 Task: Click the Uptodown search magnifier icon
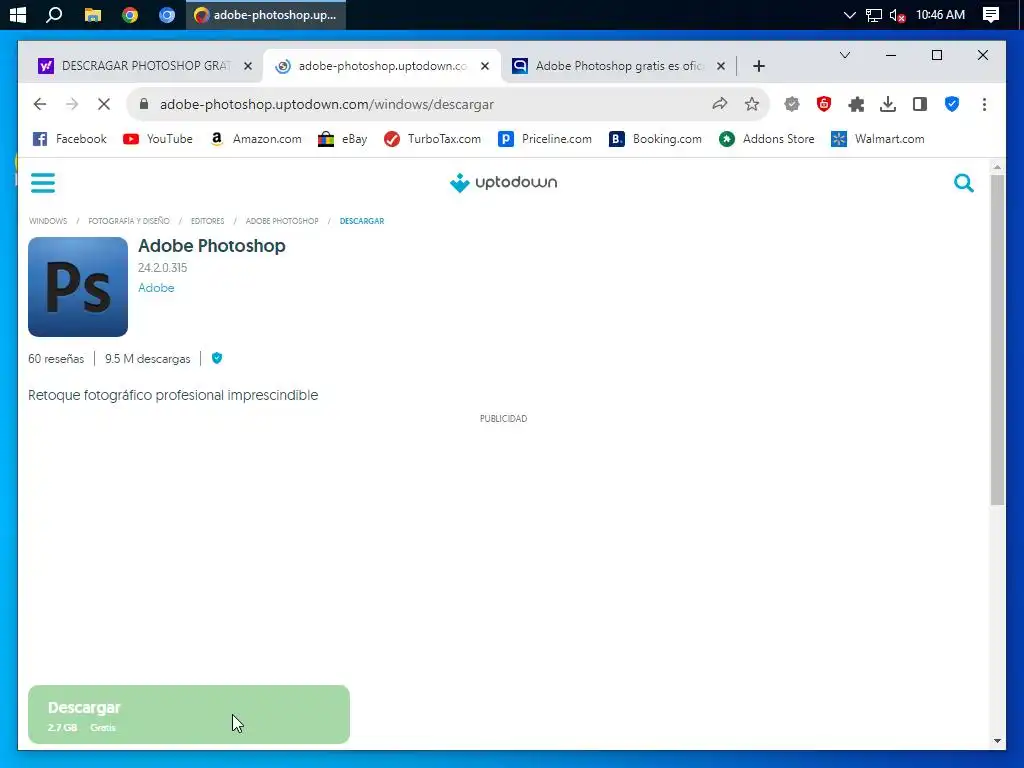[x=963, y=183]
